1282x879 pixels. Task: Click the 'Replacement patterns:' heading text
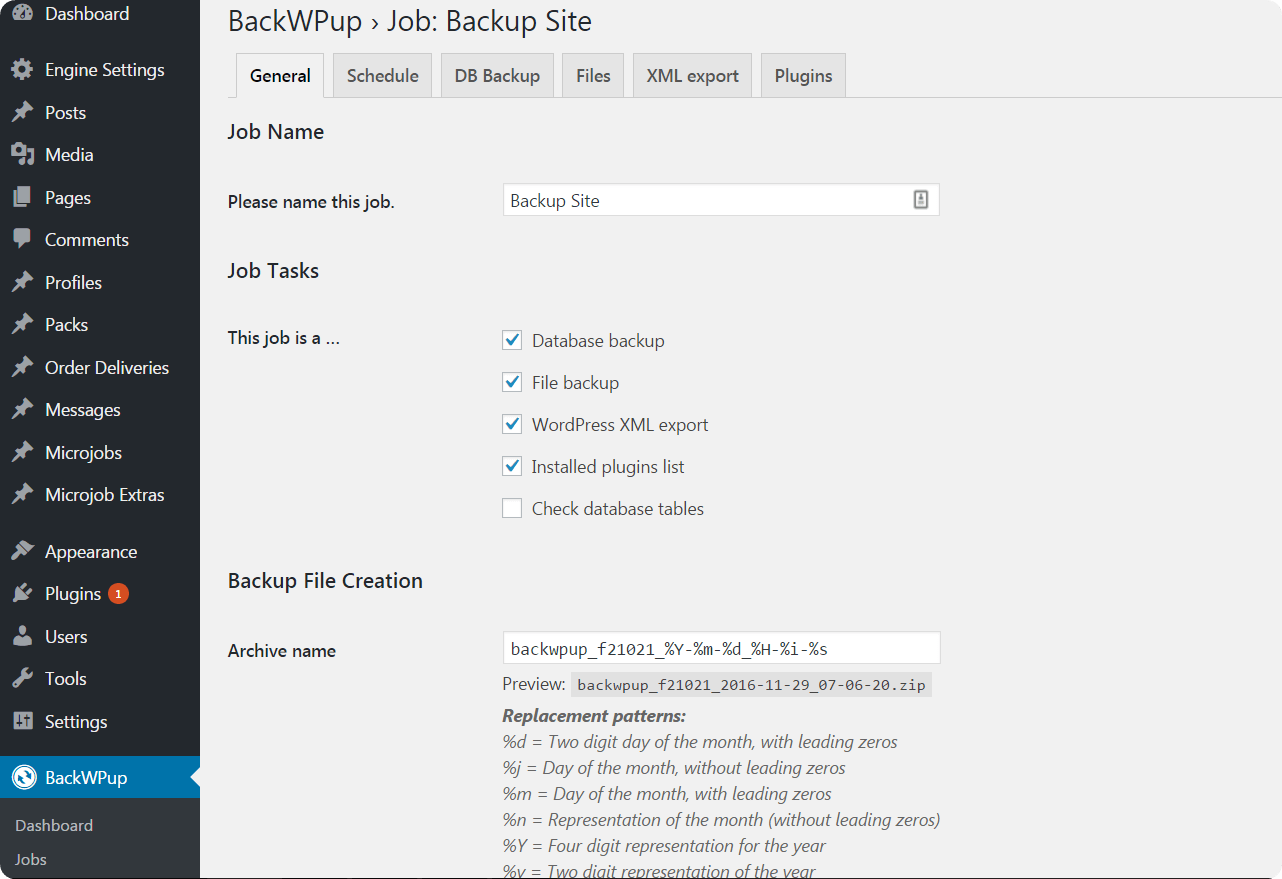point(594,716)
